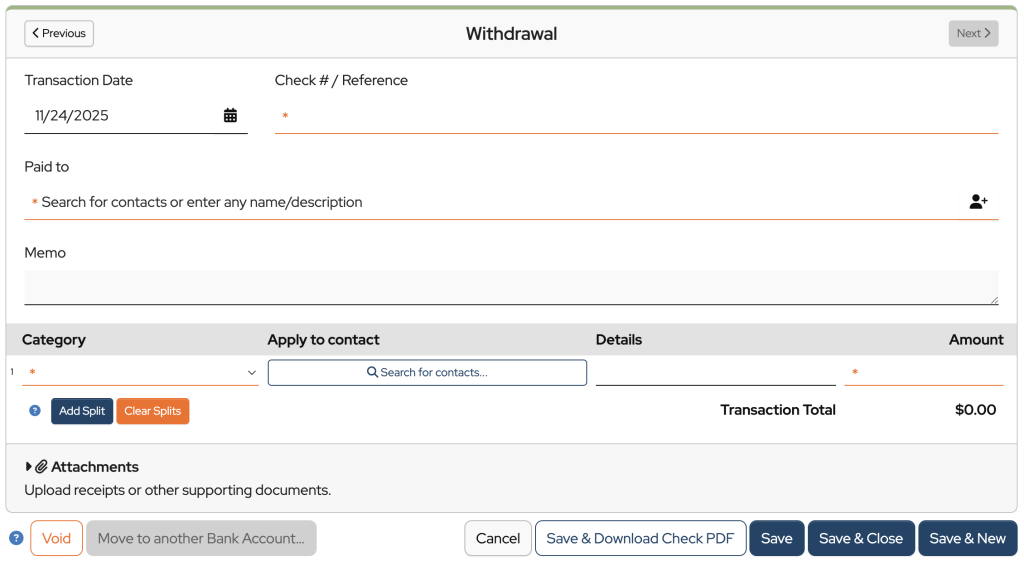Open the Category dropdown in split row
1024x566 pixels.
click(140, 372)
